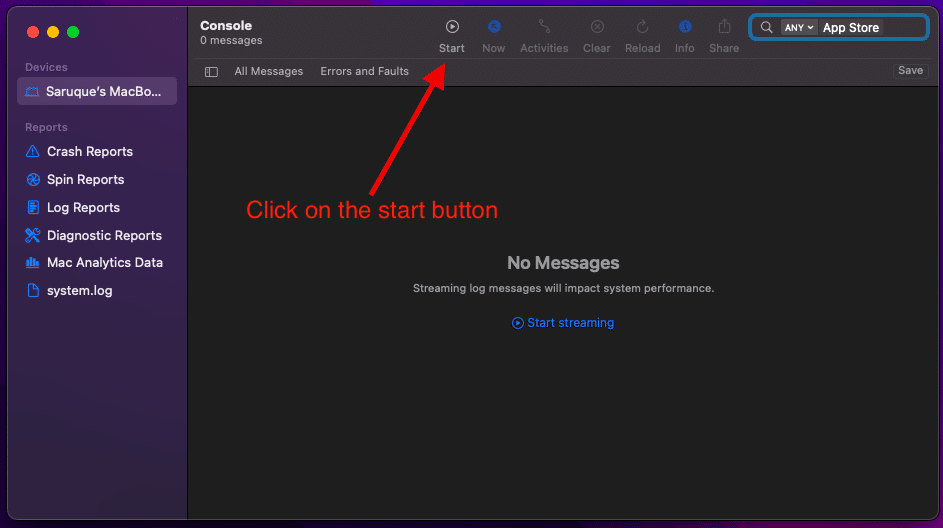Click the Clear messages icon
This screenshot has width=943, height=528.
click(x=597, y=28)
